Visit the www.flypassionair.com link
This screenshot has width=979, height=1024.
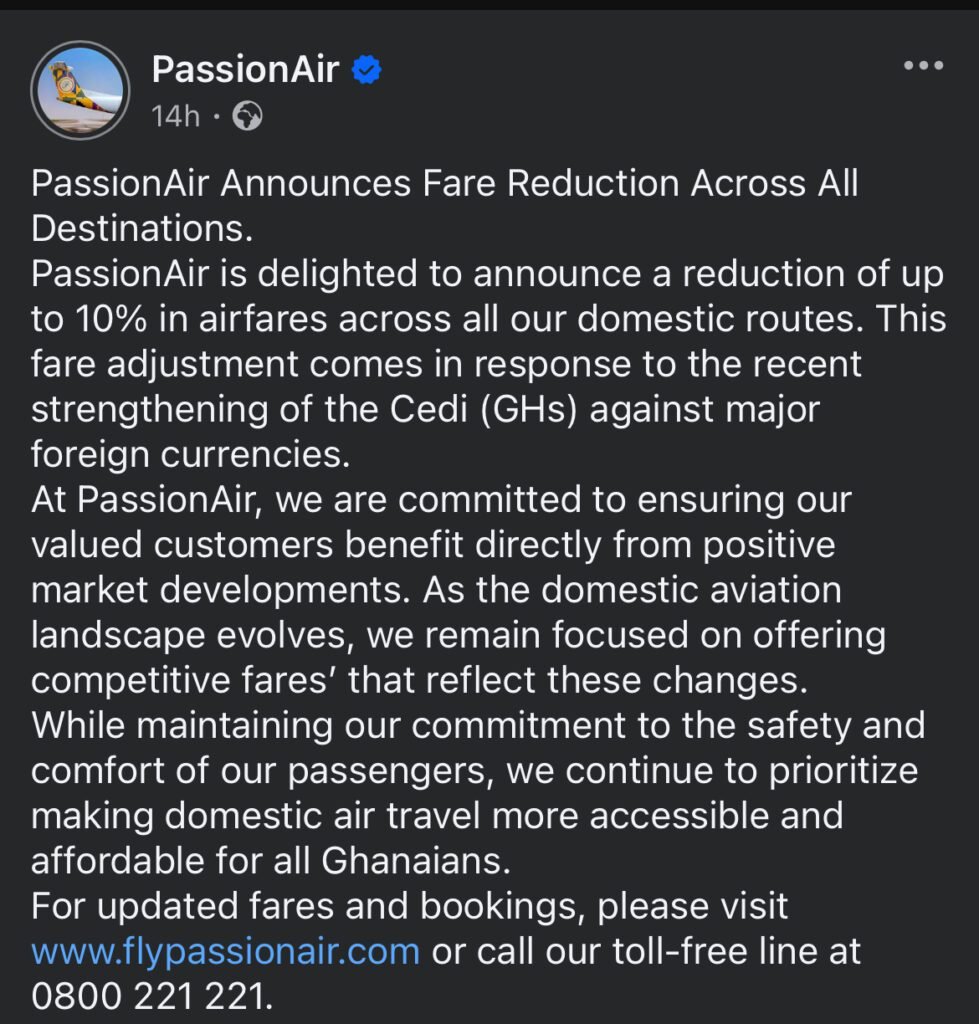click(225, 952)
